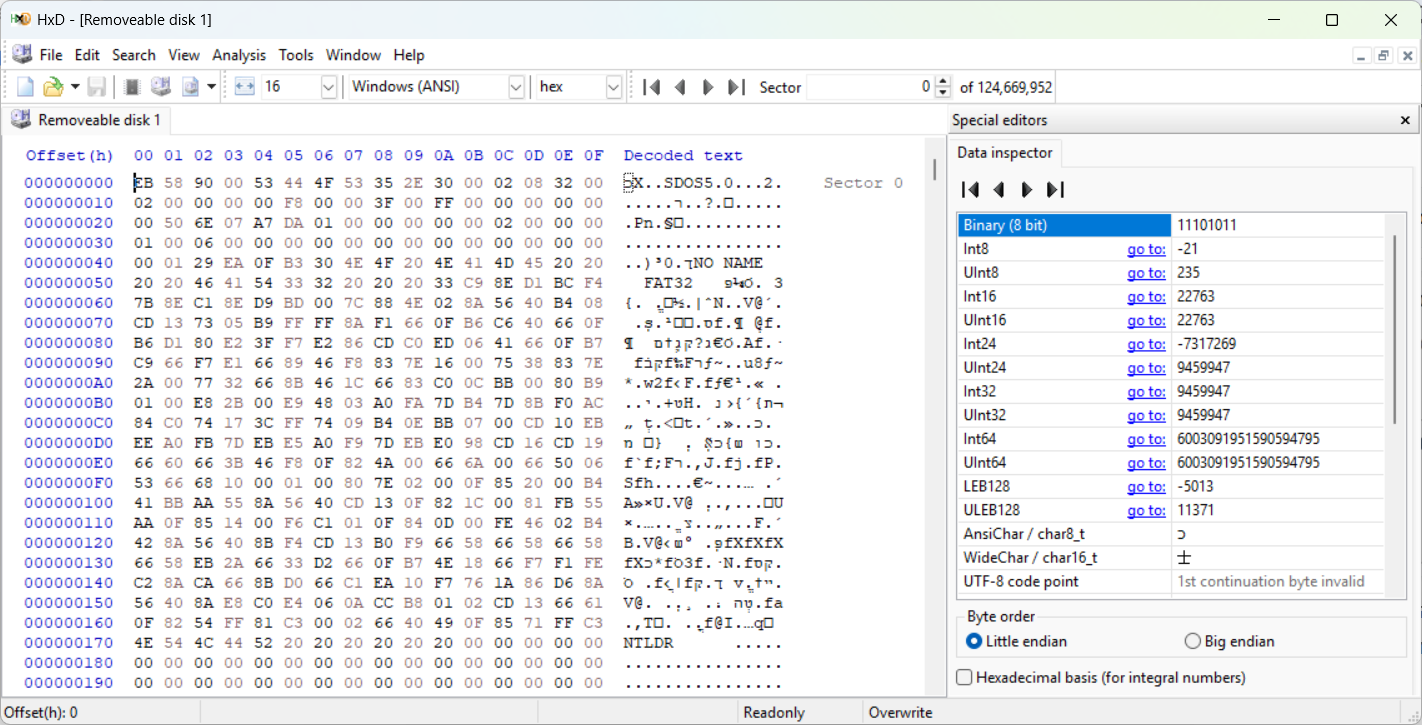Click the Open disk icon

click(x=160, y=87)
